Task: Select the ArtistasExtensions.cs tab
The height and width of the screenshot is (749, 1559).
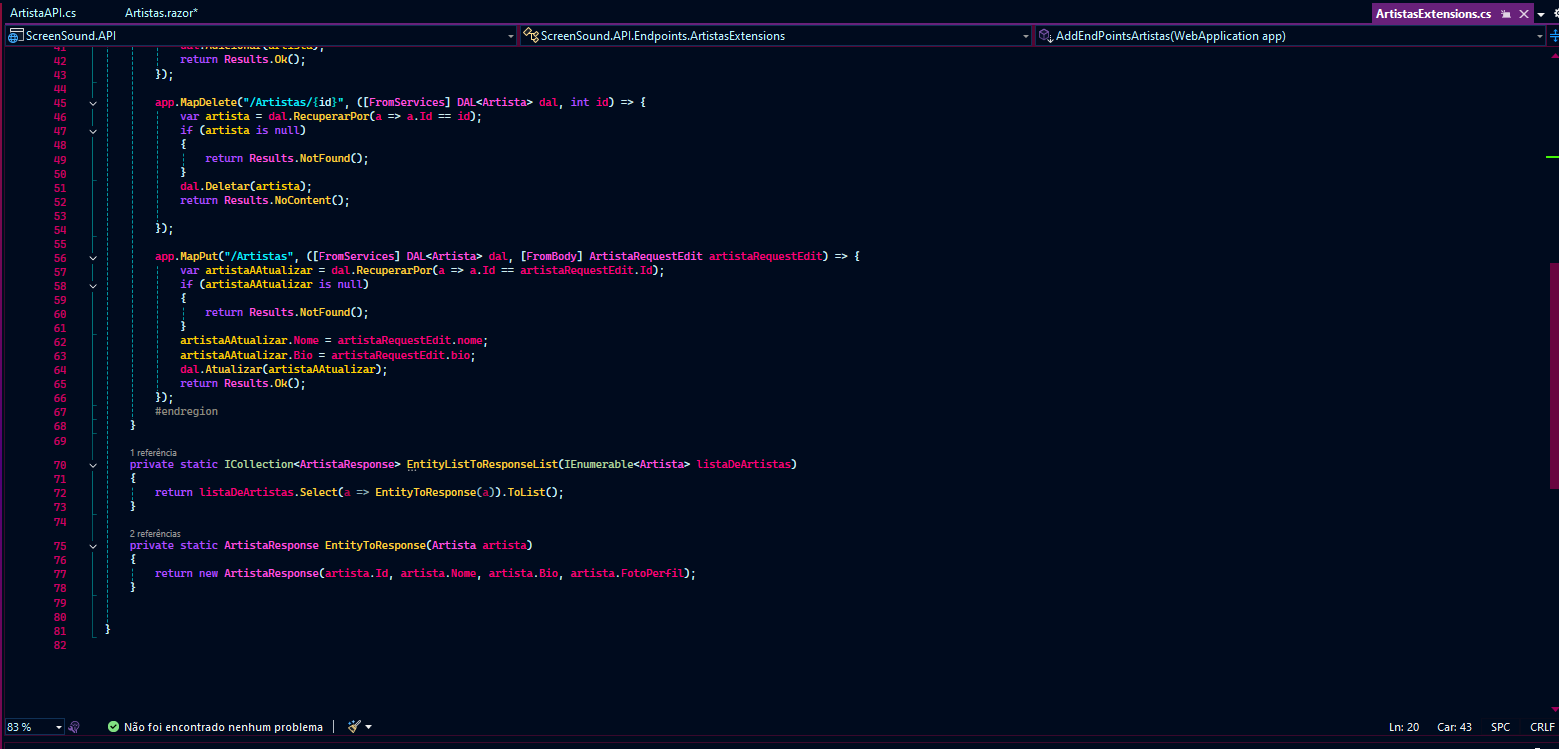Action: pos(1433,13)
